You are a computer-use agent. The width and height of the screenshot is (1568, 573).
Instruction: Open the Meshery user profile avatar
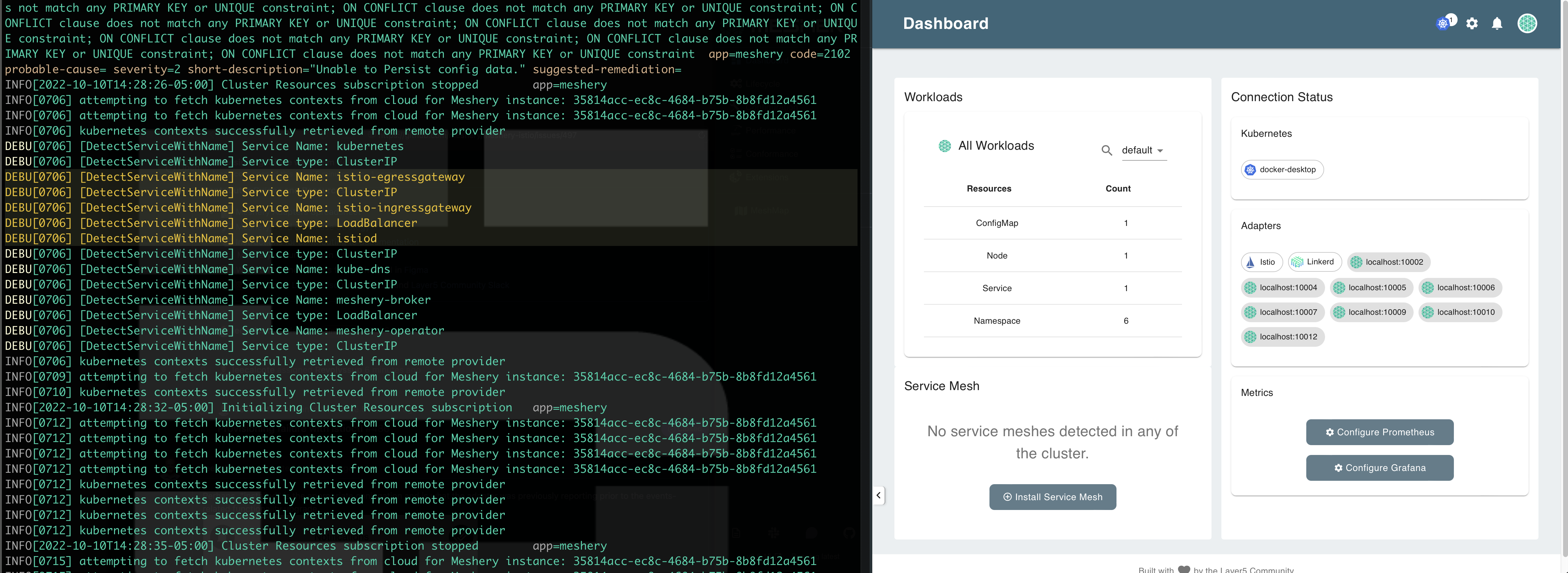[1528, 23]
